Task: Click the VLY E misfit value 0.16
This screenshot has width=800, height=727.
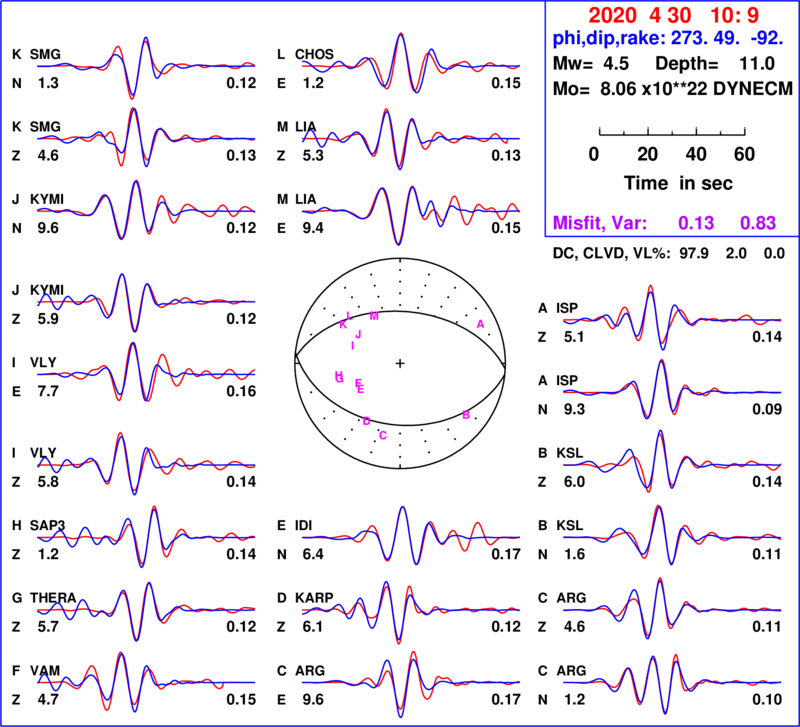Action: click(241, 391)
